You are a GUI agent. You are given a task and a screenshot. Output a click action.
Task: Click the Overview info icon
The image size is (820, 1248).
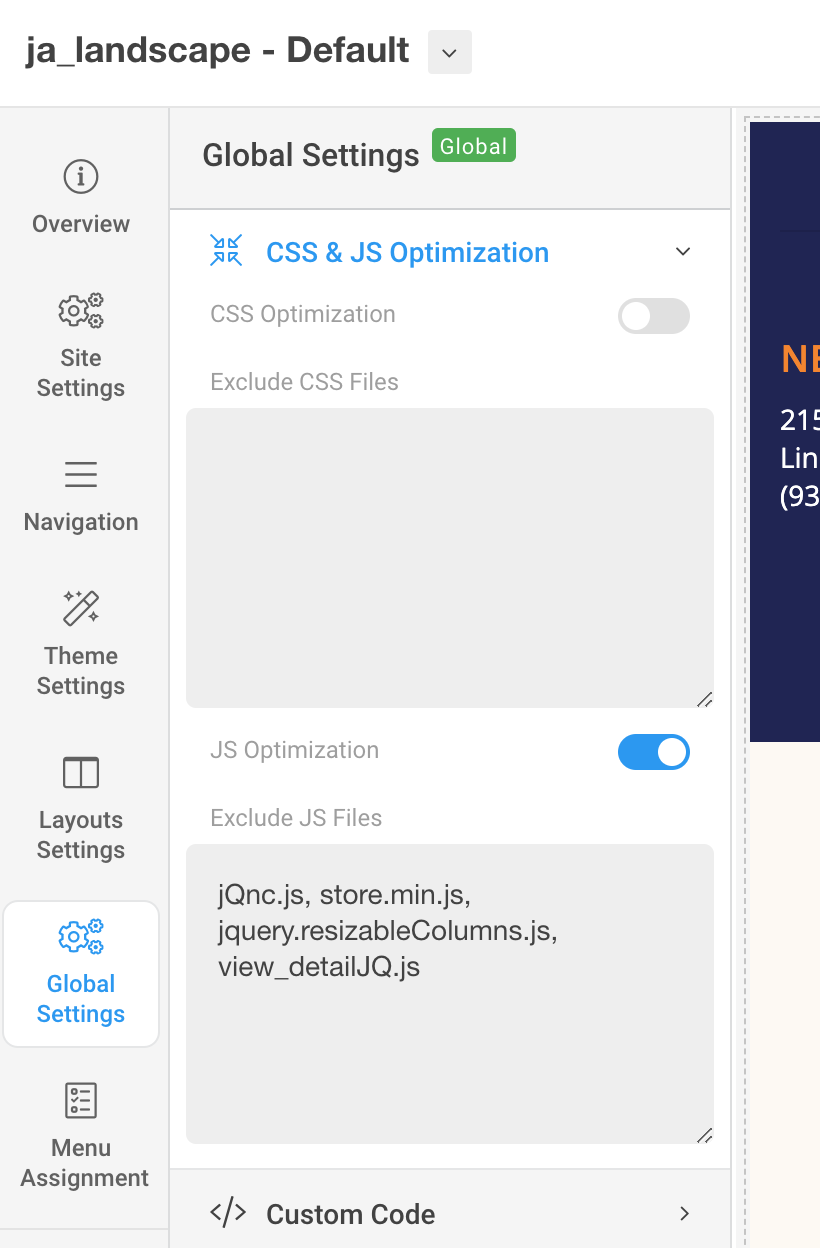[81, 177]
